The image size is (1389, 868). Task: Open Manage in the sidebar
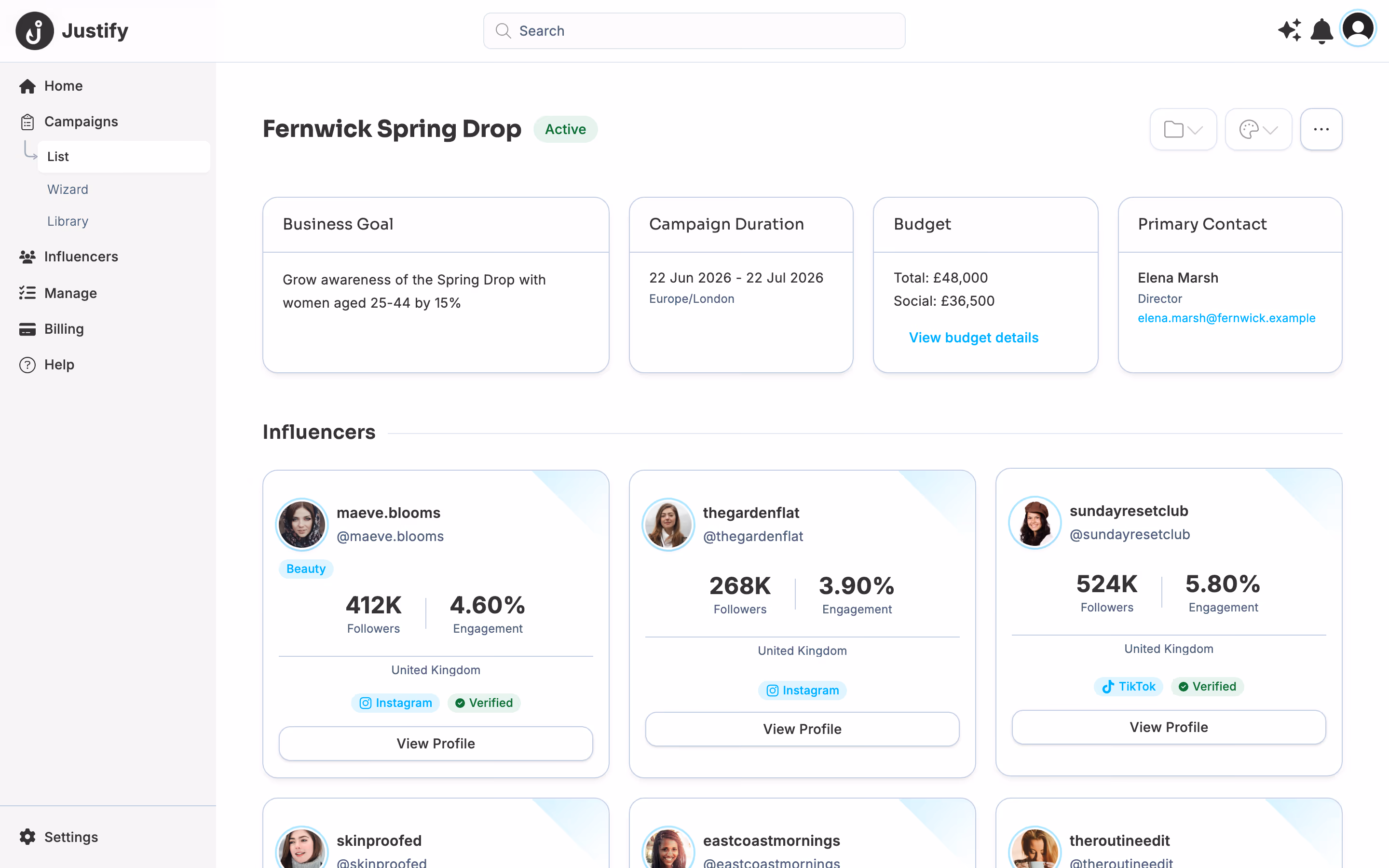pos(70,293)
